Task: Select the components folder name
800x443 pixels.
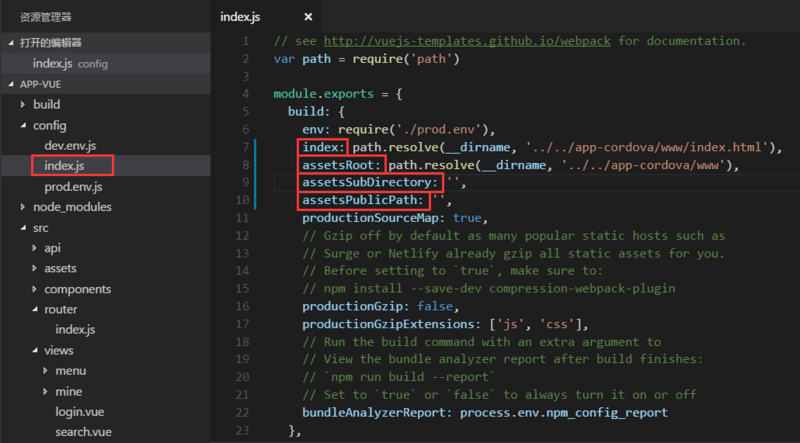Action: pos(78,289)
